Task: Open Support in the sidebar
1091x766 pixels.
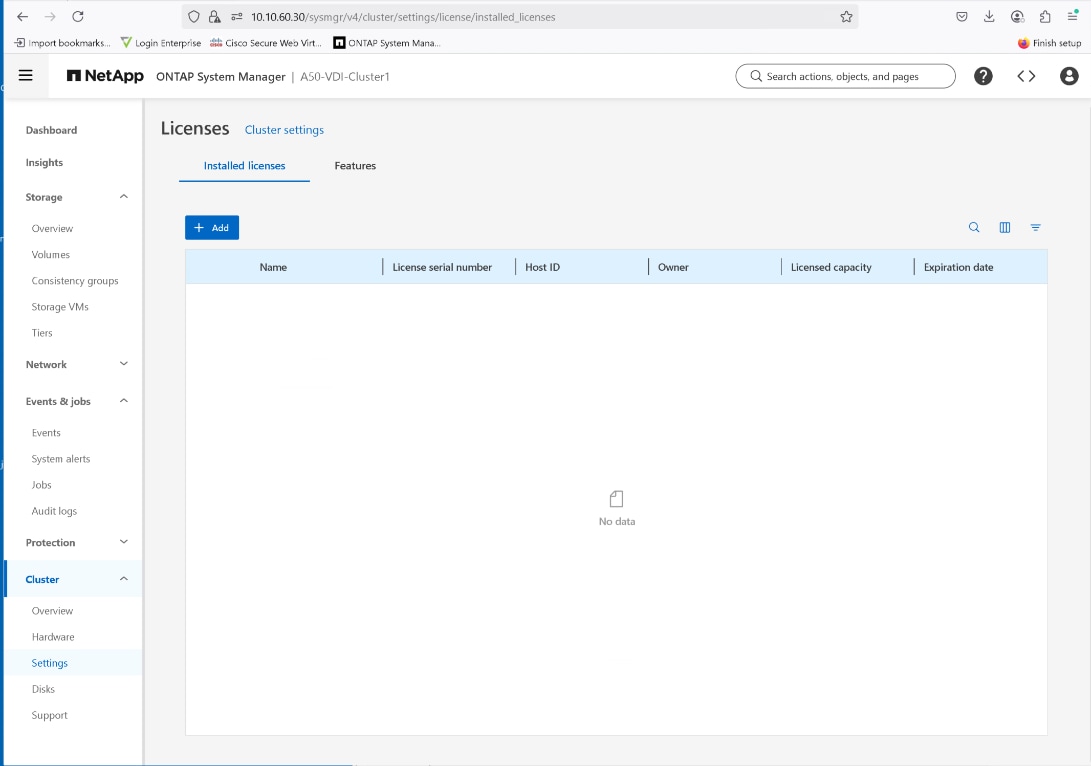Action: 49,715
